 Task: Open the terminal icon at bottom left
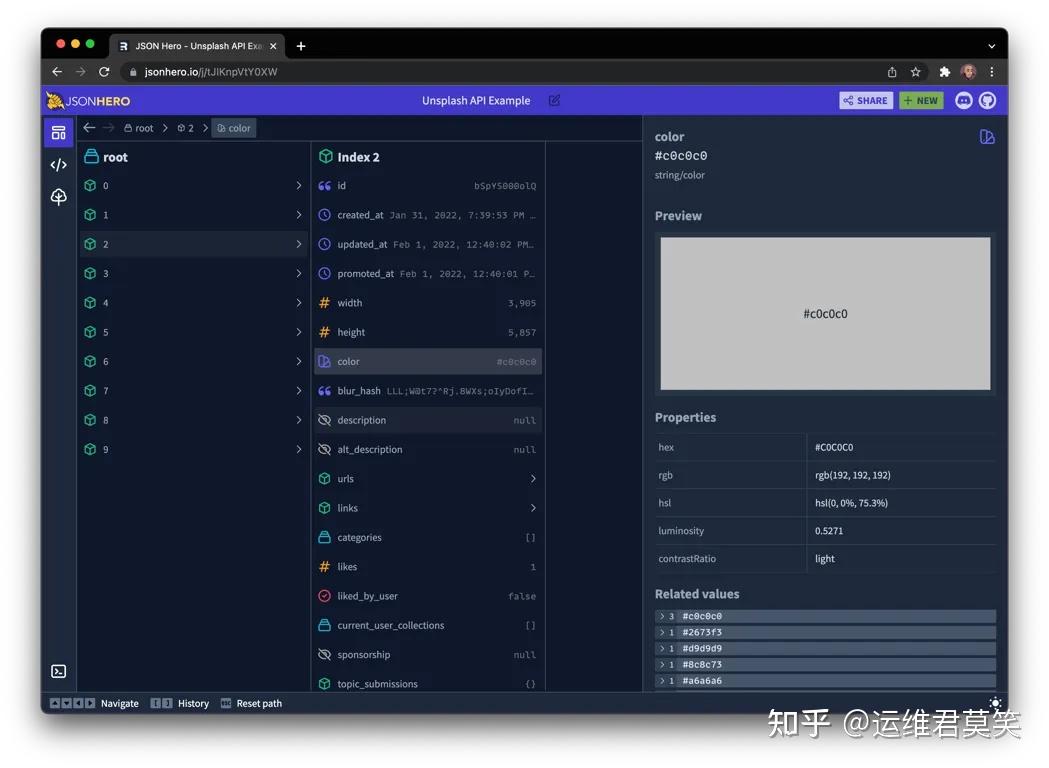[x=58, y=671]
